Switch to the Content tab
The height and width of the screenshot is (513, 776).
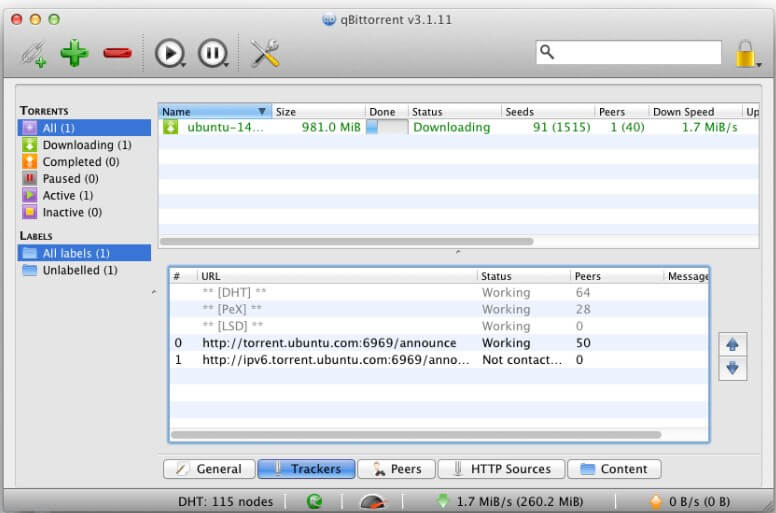(614, 468)
